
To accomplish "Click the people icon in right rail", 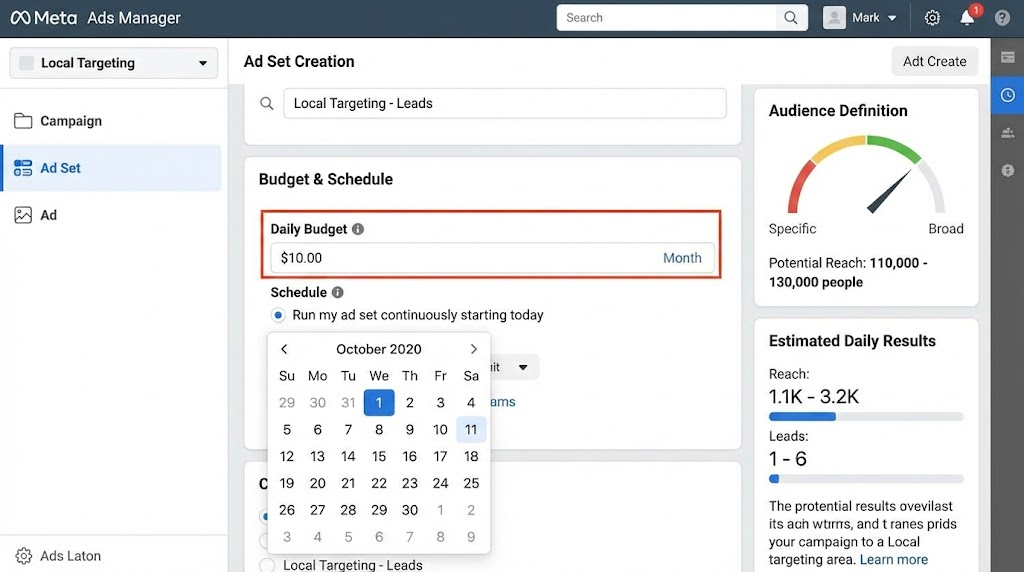I will pos(1008,133).
